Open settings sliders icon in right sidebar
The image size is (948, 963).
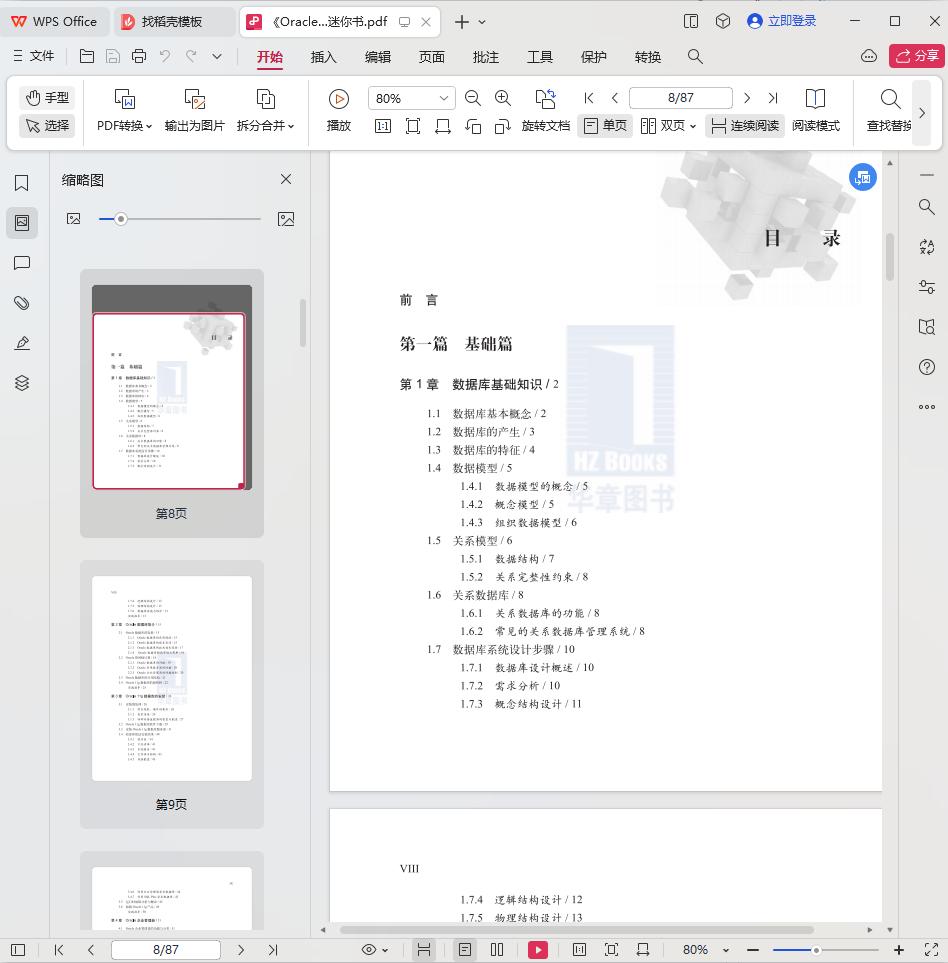point(927,287)
